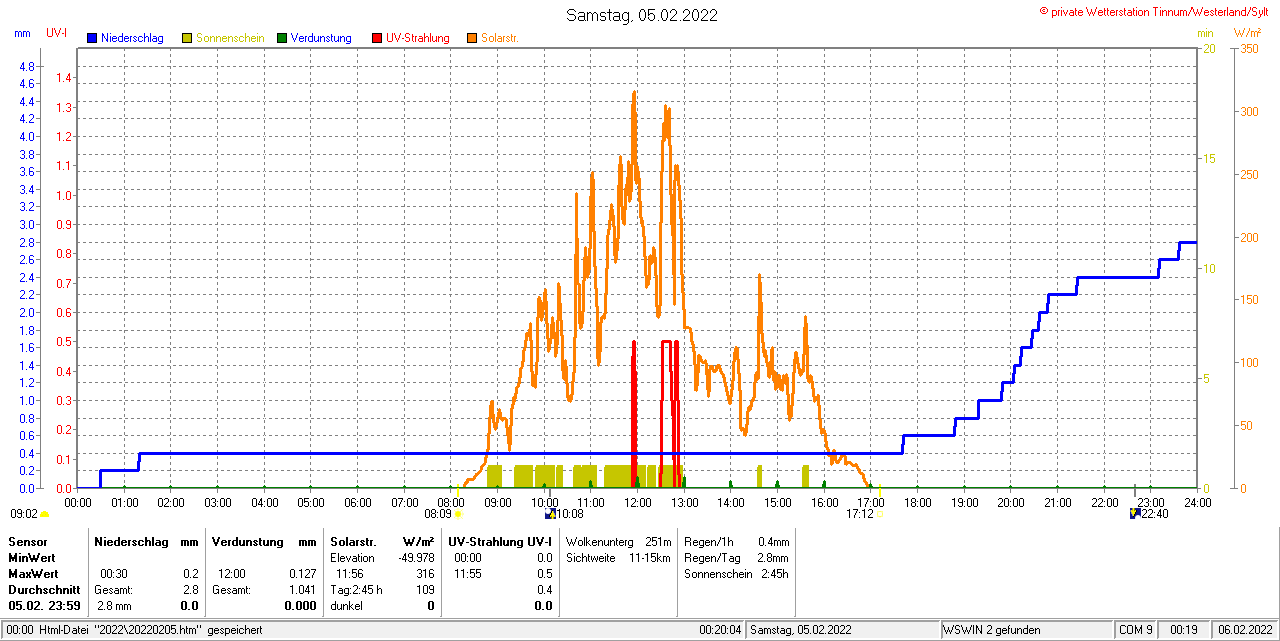This screenshot has height=641, width=1280.
Task: Click the Regen/Tag 2.8mm reading
Action: (x=736, y=557)
